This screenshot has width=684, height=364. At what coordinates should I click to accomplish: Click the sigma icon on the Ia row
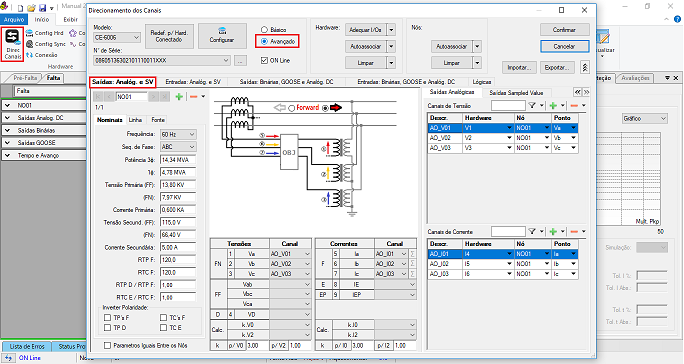[412, 254]
